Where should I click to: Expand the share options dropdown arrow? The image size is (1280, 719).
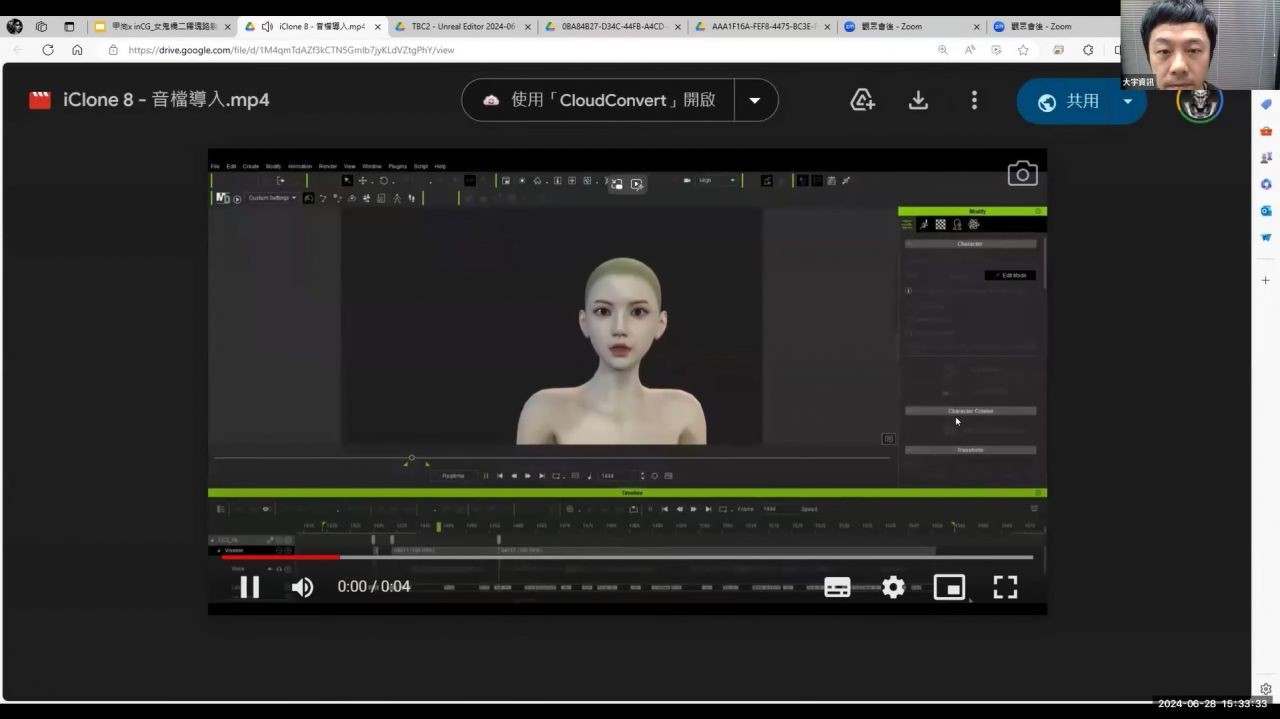coord(1128,101)
